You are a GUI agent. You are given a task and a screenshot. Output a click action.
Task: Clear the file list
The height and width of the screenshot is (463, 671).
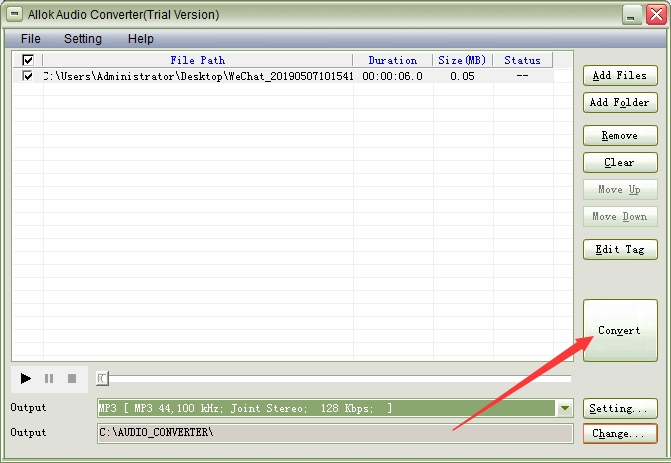coord(620,163)
